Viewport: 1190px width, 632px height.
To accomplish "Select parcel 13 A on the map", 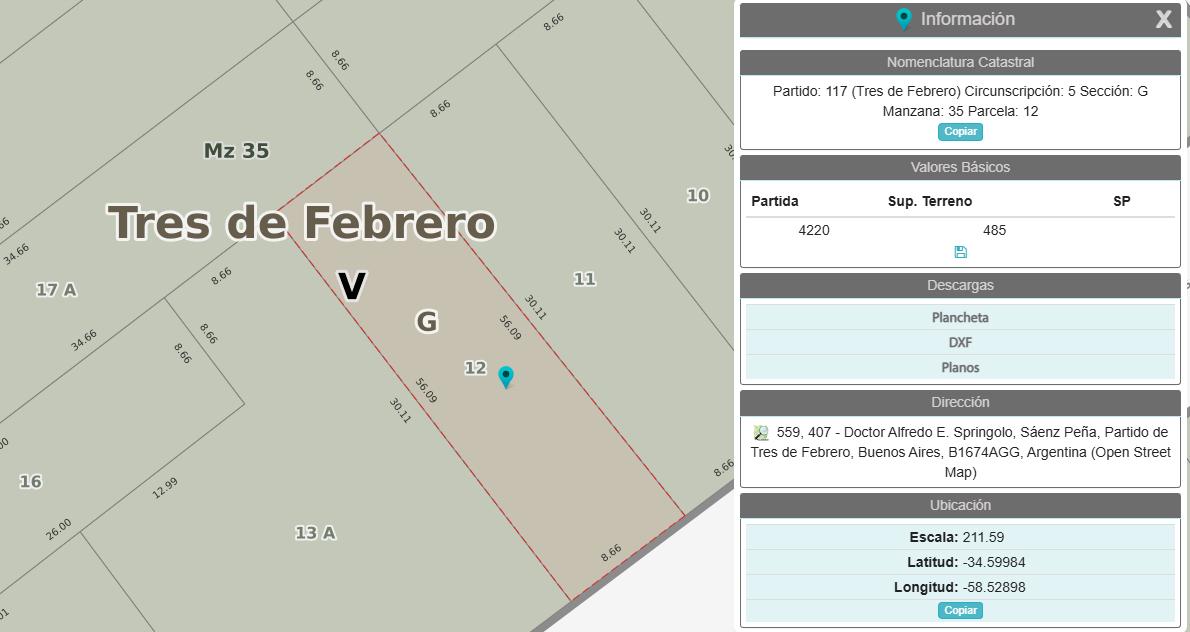I will point(315,533).
